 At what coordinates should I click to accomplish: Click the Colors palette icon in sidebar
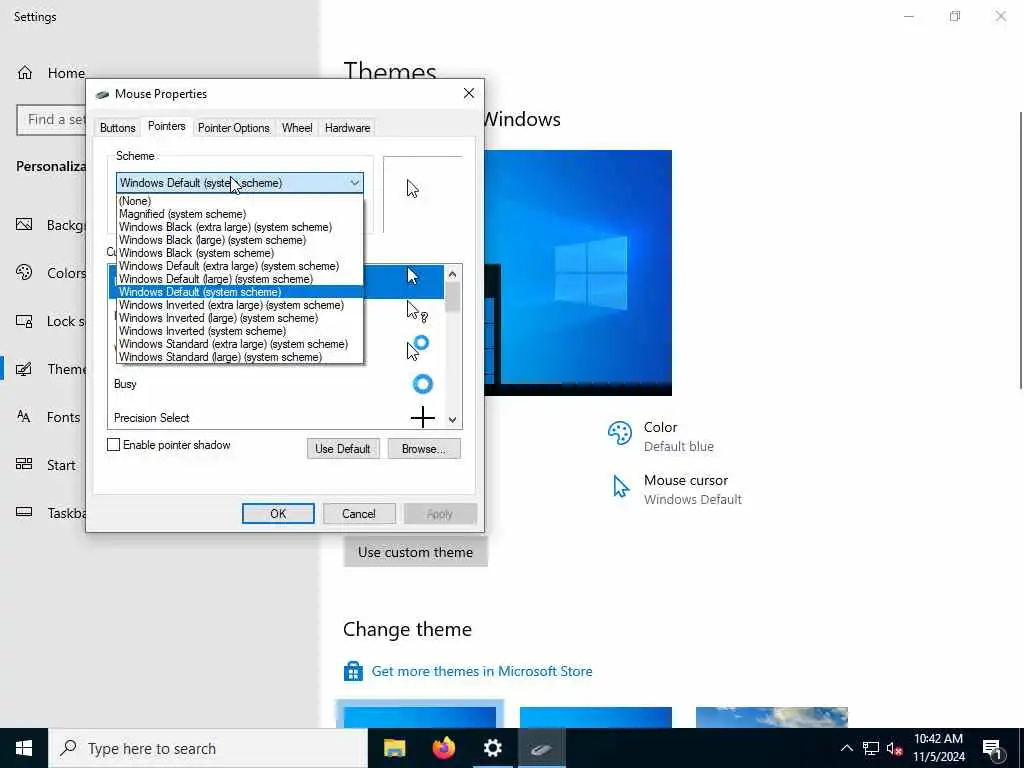click(x=24, y=272)
